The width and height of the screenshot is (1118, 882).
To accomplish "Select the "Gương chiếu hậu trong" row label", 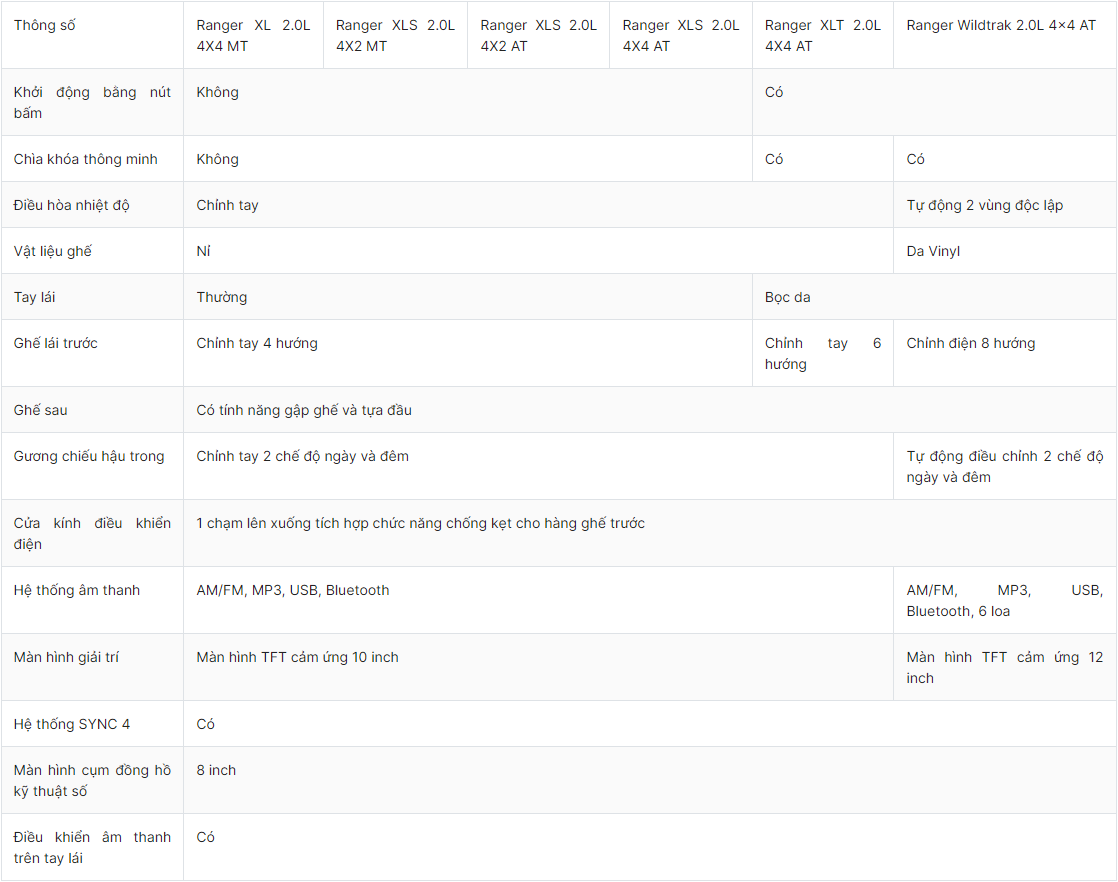I will [x=89, y=456].
